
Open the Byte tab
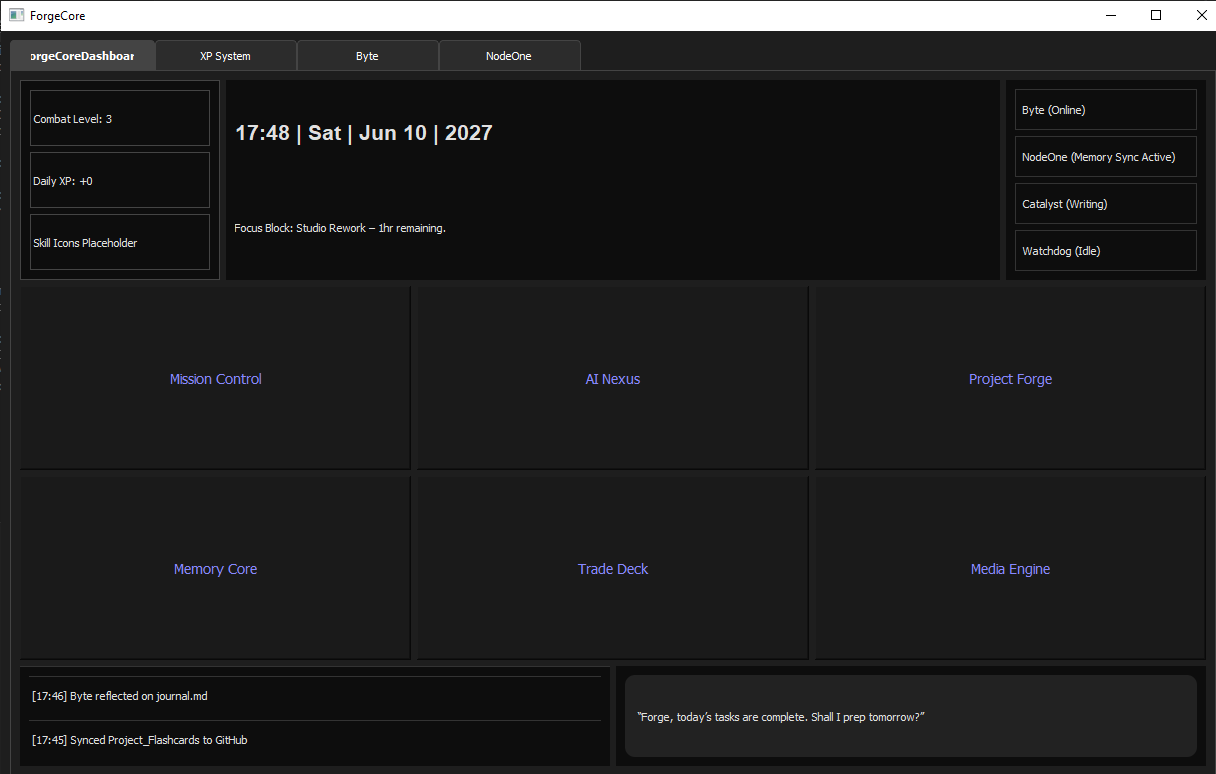367,56
